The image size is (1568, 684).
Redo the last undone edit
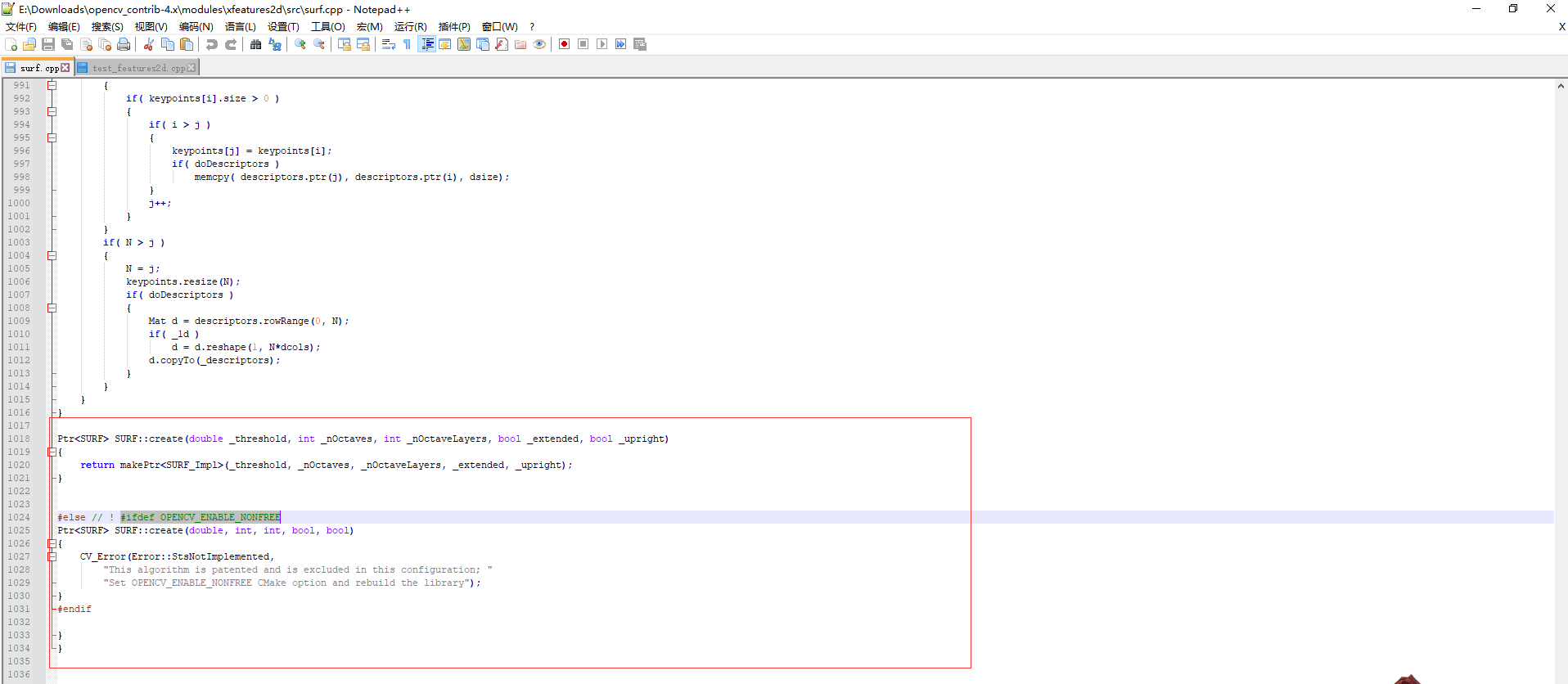(231, 44)
